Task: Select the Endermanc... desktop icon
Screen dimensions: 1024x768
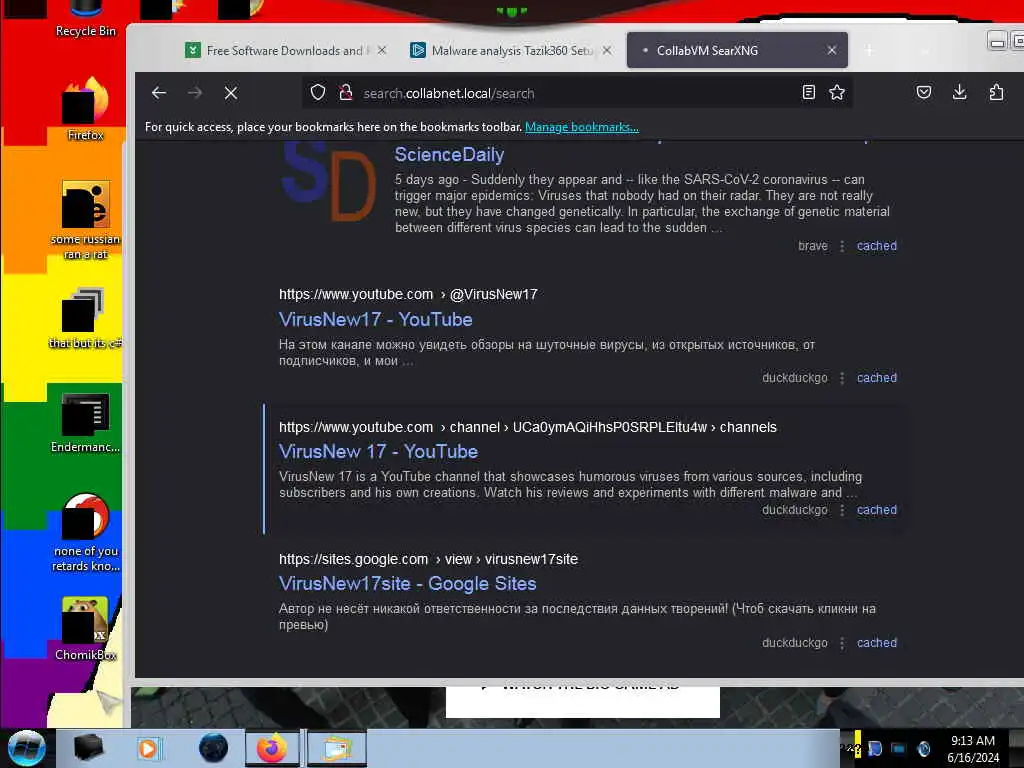Action: [x=86, y=423]
